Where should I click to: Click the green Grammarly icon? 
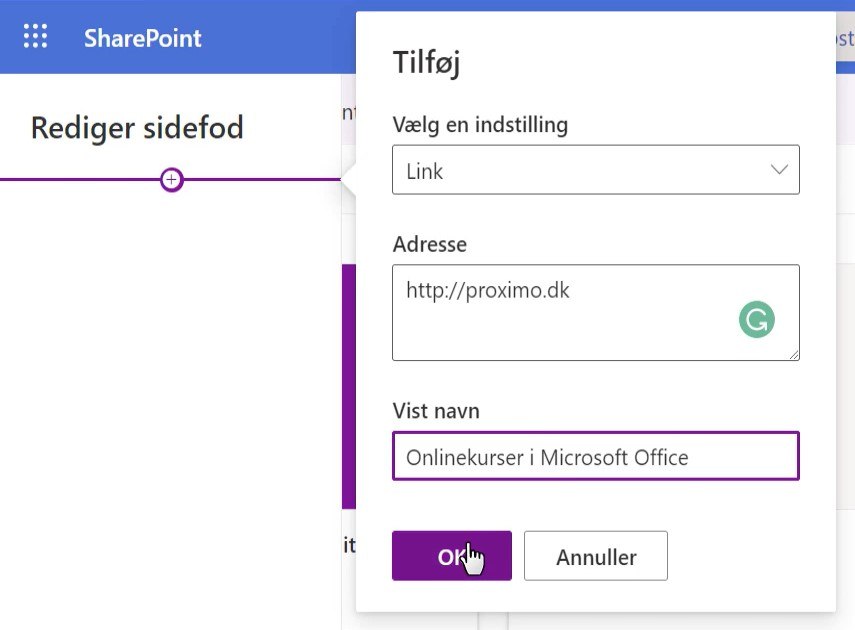[757, 320]
